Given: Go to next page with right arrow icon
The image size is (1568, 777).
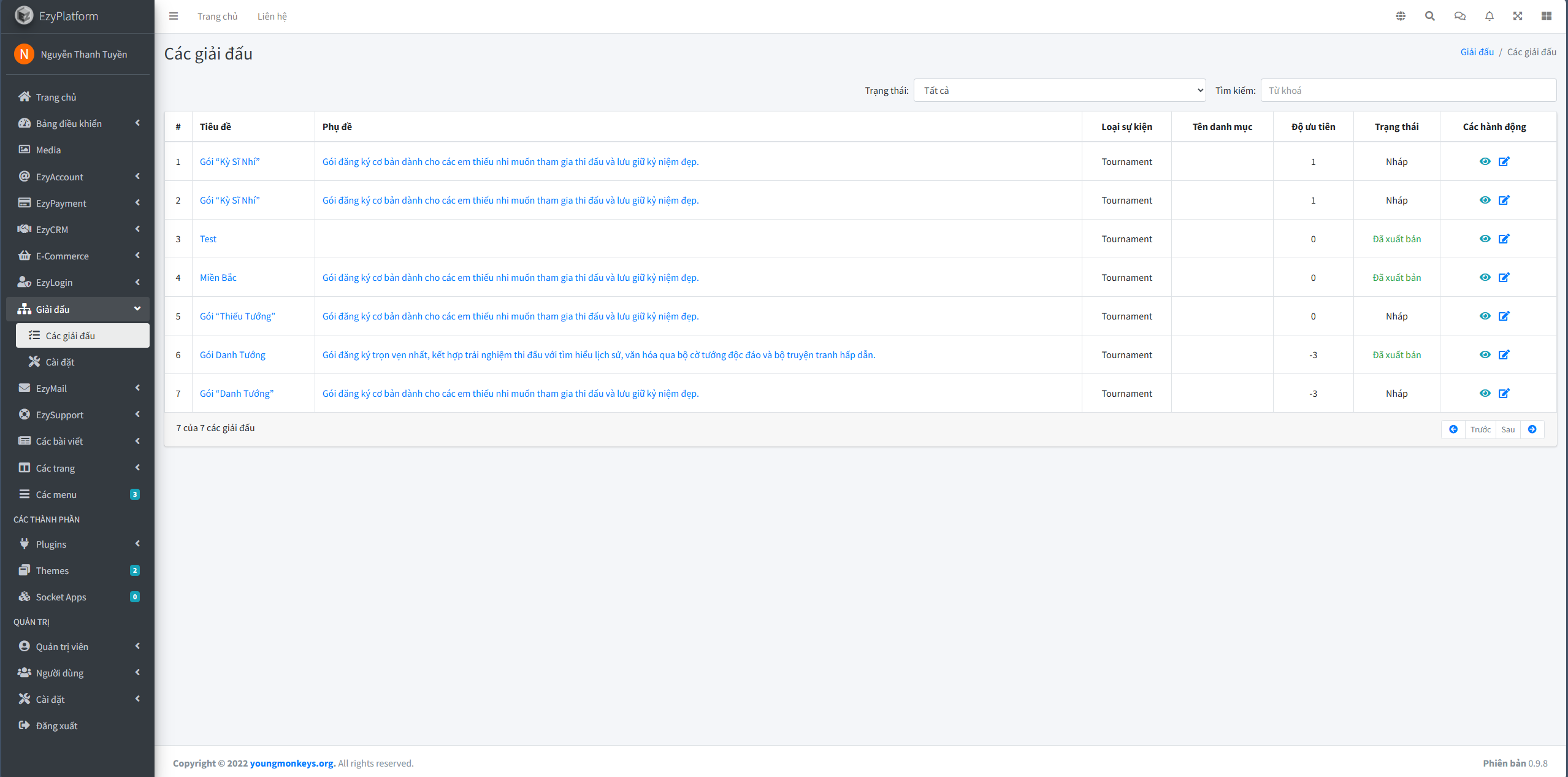Looking at the screenshot, I should tap(1532, 429).
